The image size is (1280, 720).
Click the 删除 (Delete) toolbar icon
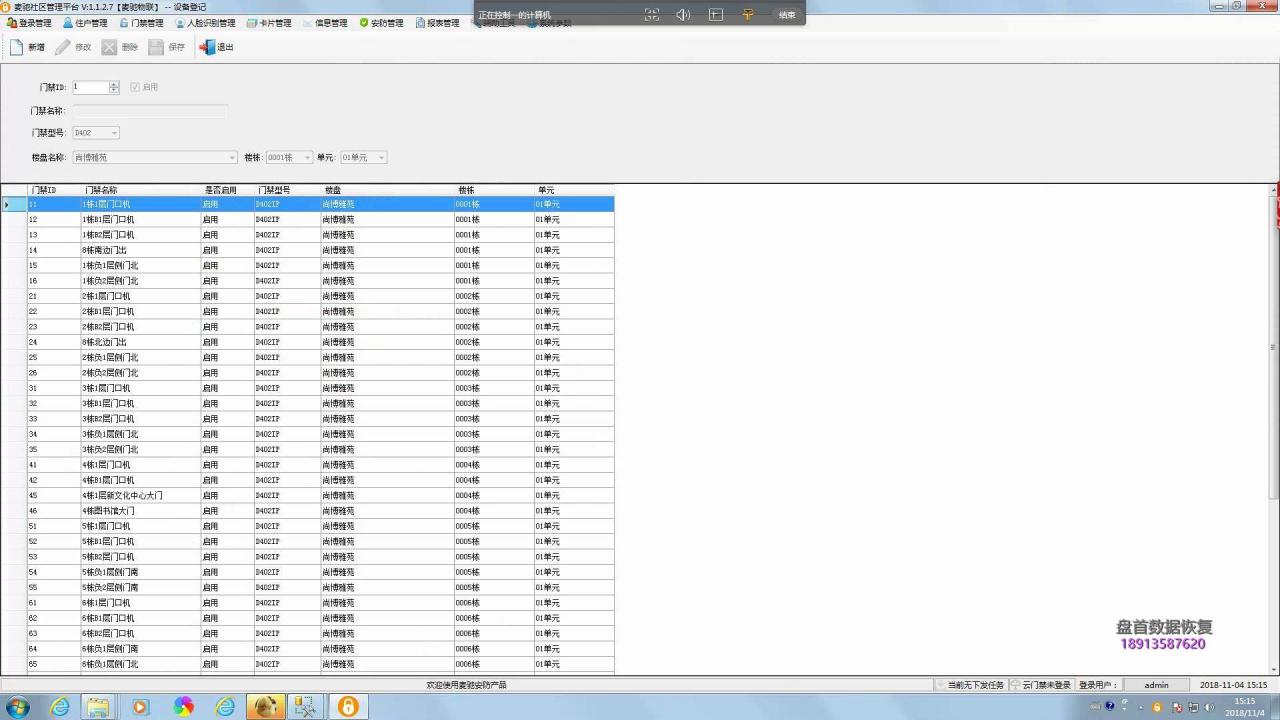(x=120, y=46)
